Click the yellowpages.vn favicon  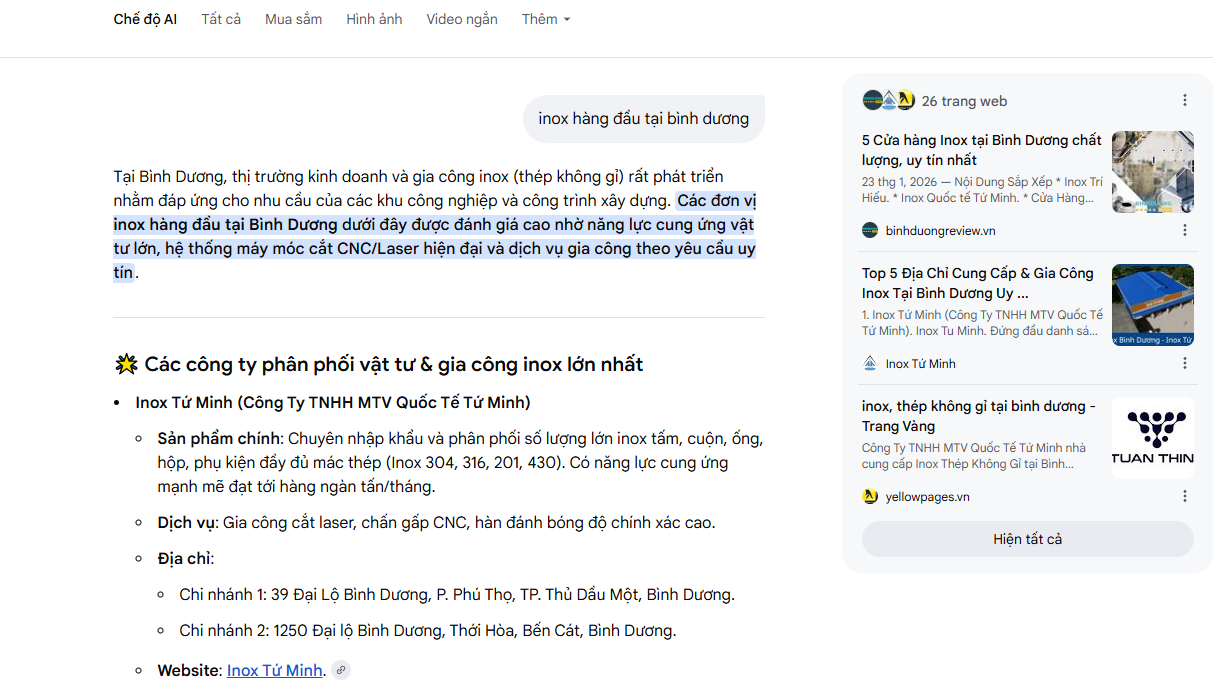(870, 496)
